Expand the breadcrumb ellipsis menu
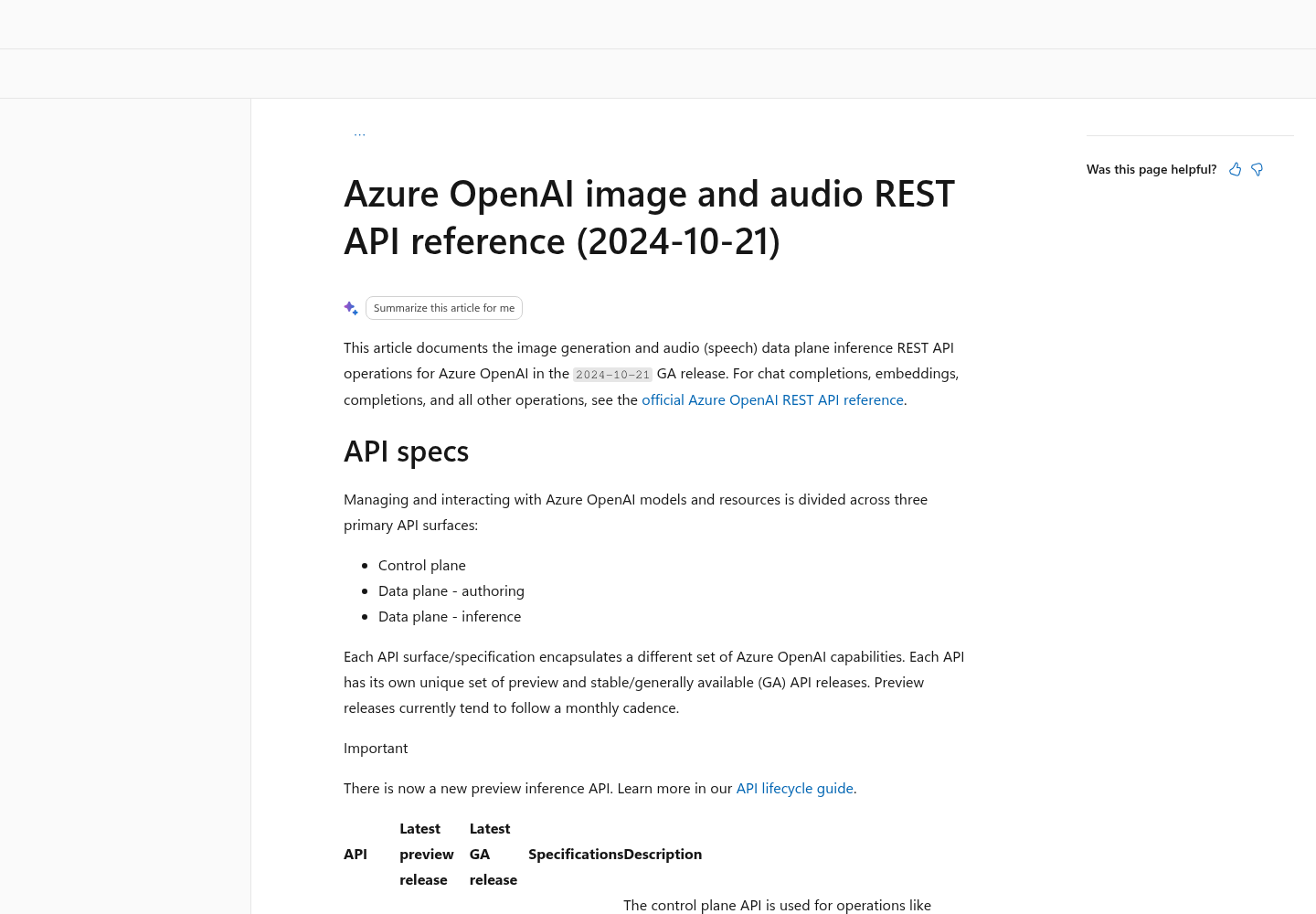Image resolution: width=1316 pixels, height=914 pixels. [360, 135]
